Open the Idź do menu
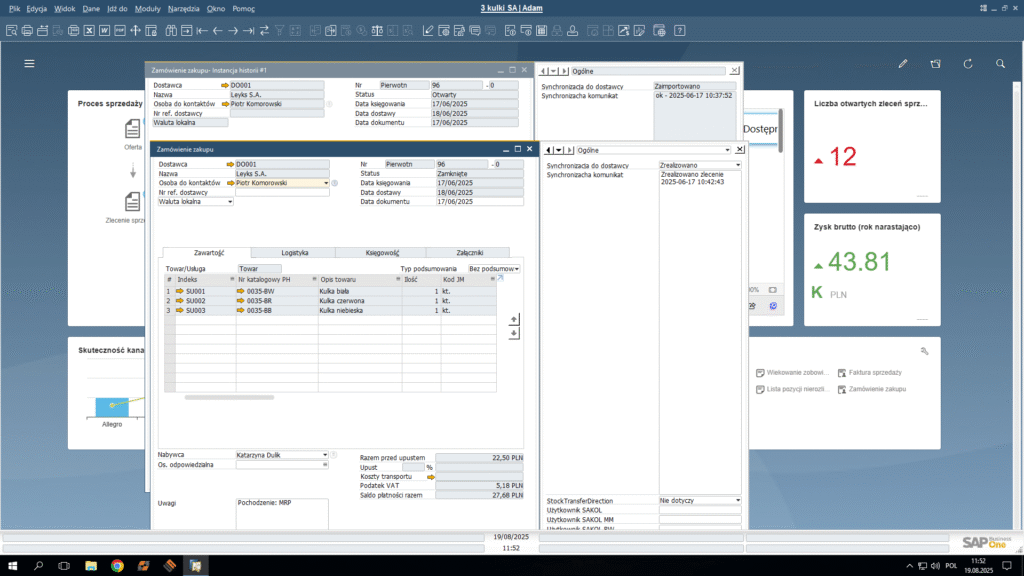Image resolution: width=1024 pixels, height=576 pixels. (x=117, y=8)
